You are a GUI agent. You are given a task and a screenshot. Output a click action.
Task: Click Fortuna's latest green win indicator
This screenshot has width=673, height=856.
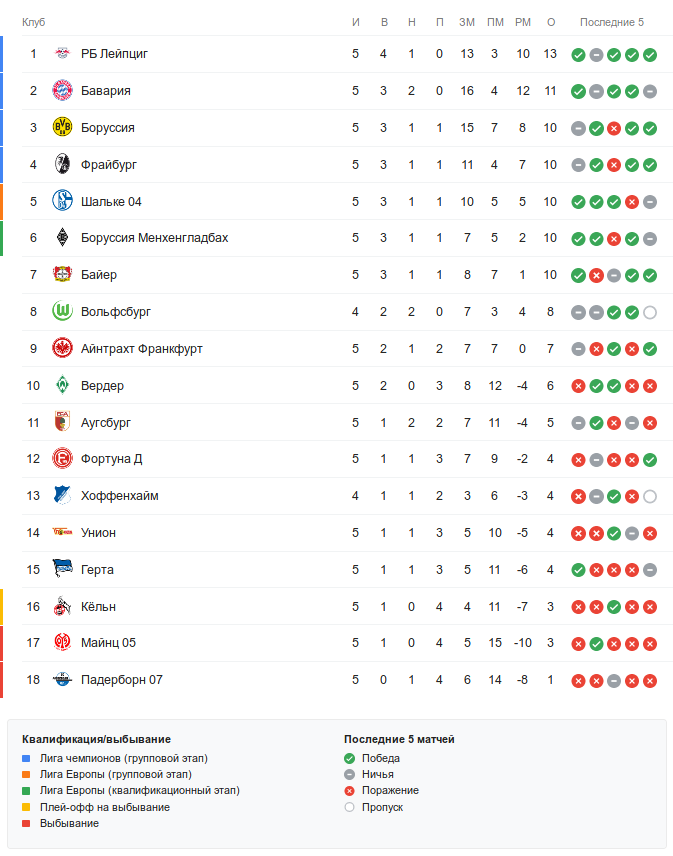click(x=650, y=460)
